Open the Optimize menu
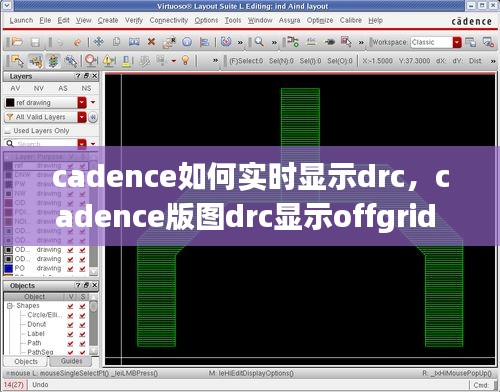Screen dimensions: 500x392 pyautogui.click(x=320, y=21)
